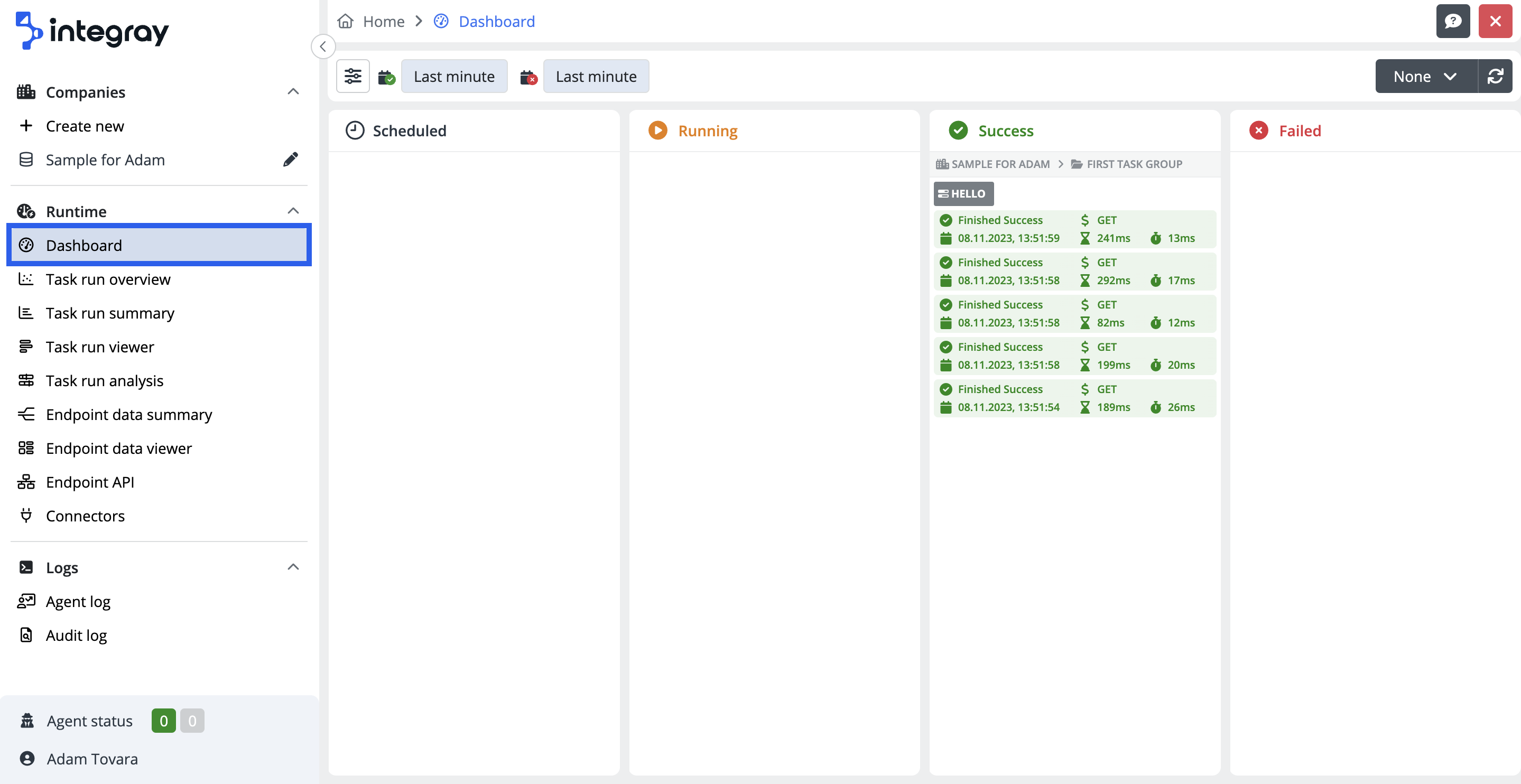
Task: Collapse the sidebar with the arrow button
Action: [x=323, y=46]
